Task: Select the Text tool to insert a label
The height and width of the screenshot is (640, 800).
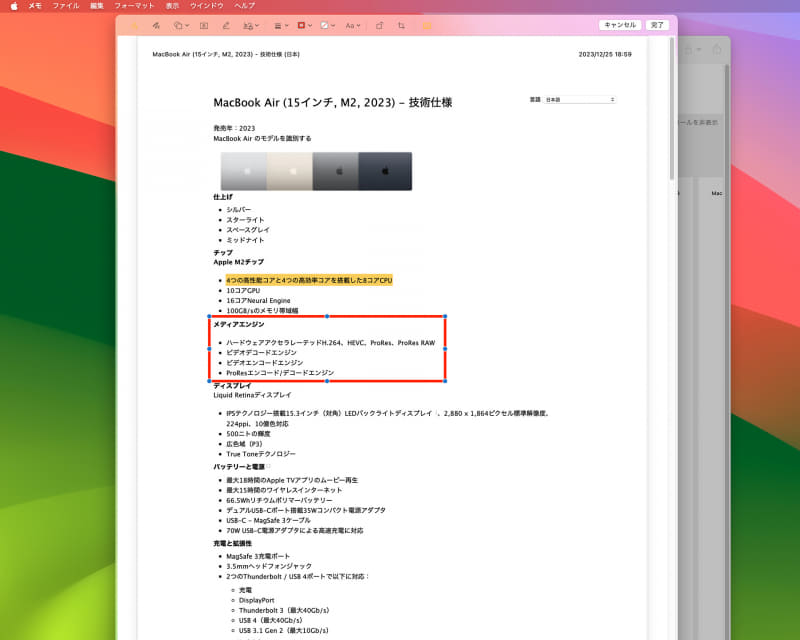Action: pyautogui.click(x=204, y=27)
